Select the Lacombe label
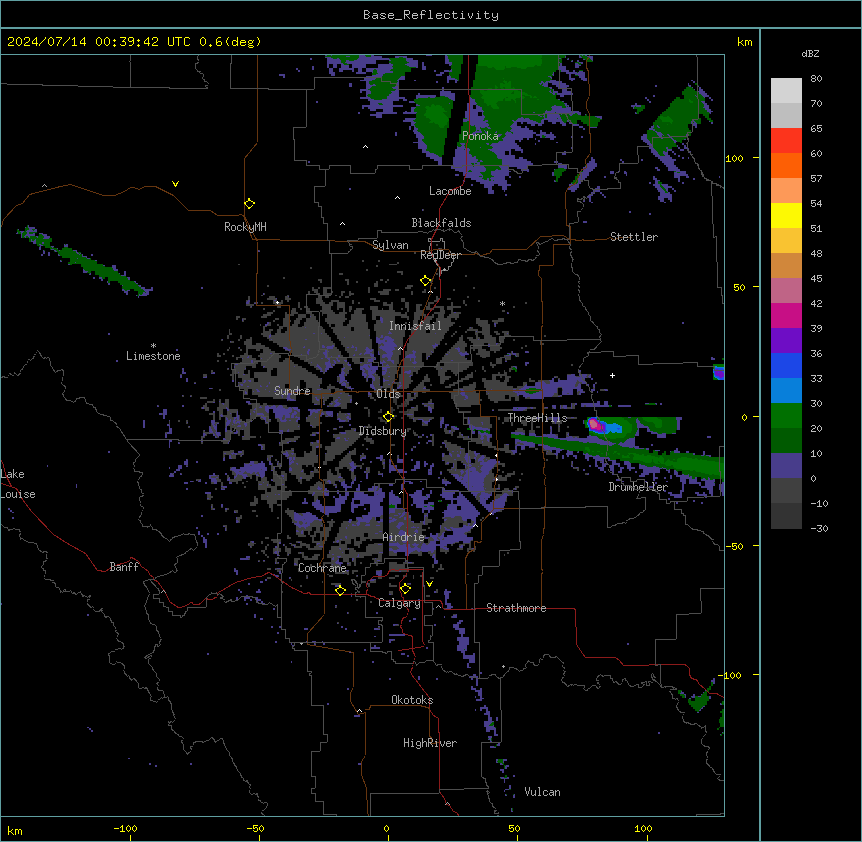The image size is (862, 842). pyautogui.click(x=450, y=191)
